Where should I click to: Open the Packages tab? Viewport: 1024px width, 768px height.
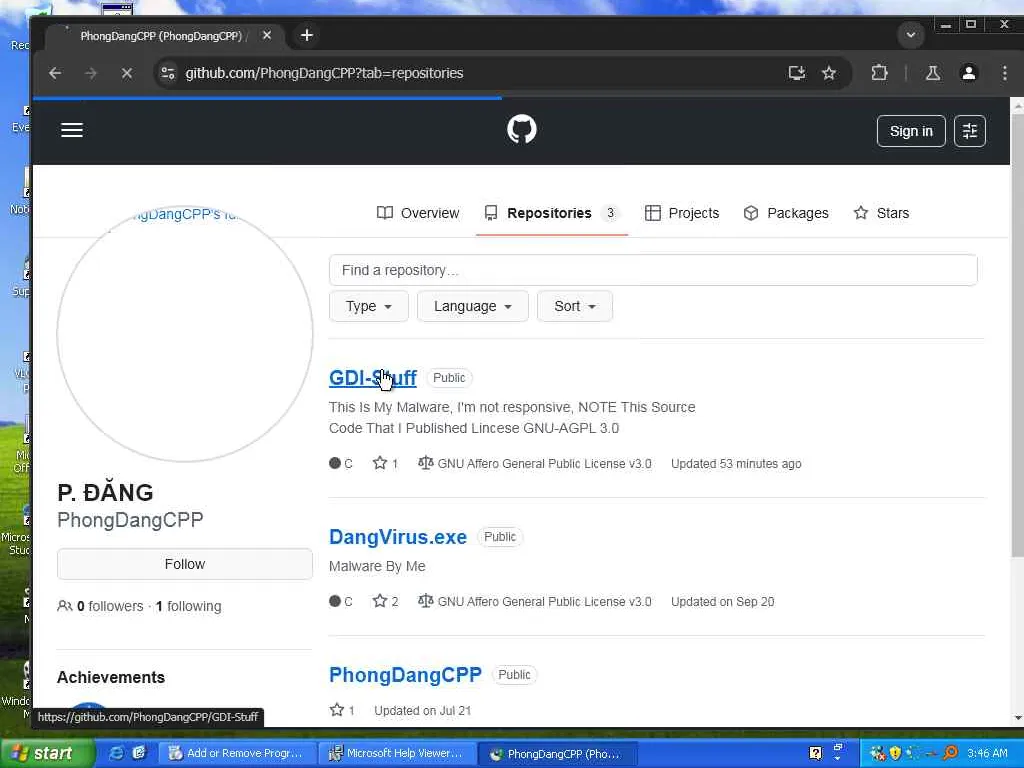click(x=786, y=213)
